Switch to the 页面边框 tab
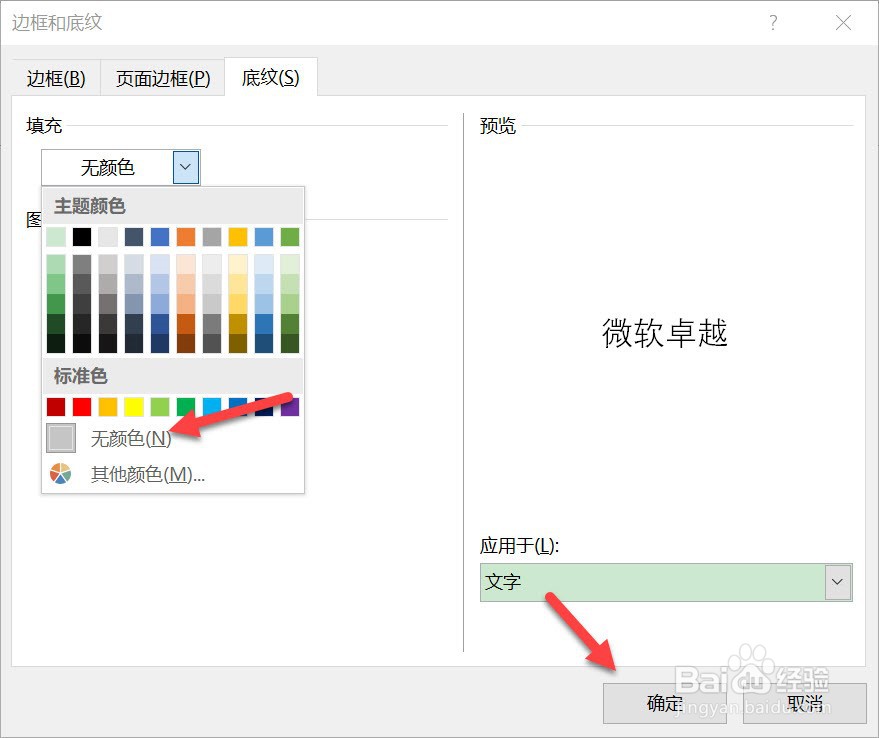 coord(161,77)
